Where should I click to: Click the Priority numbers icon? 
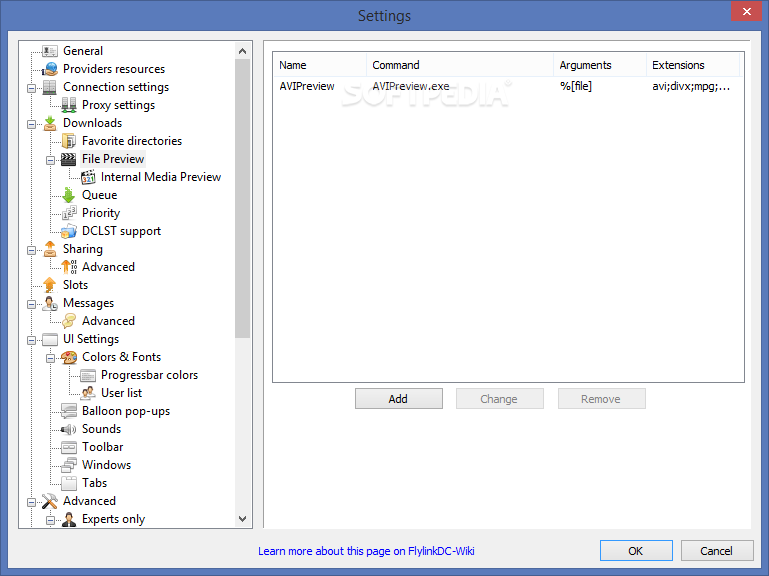coord(69,213)
